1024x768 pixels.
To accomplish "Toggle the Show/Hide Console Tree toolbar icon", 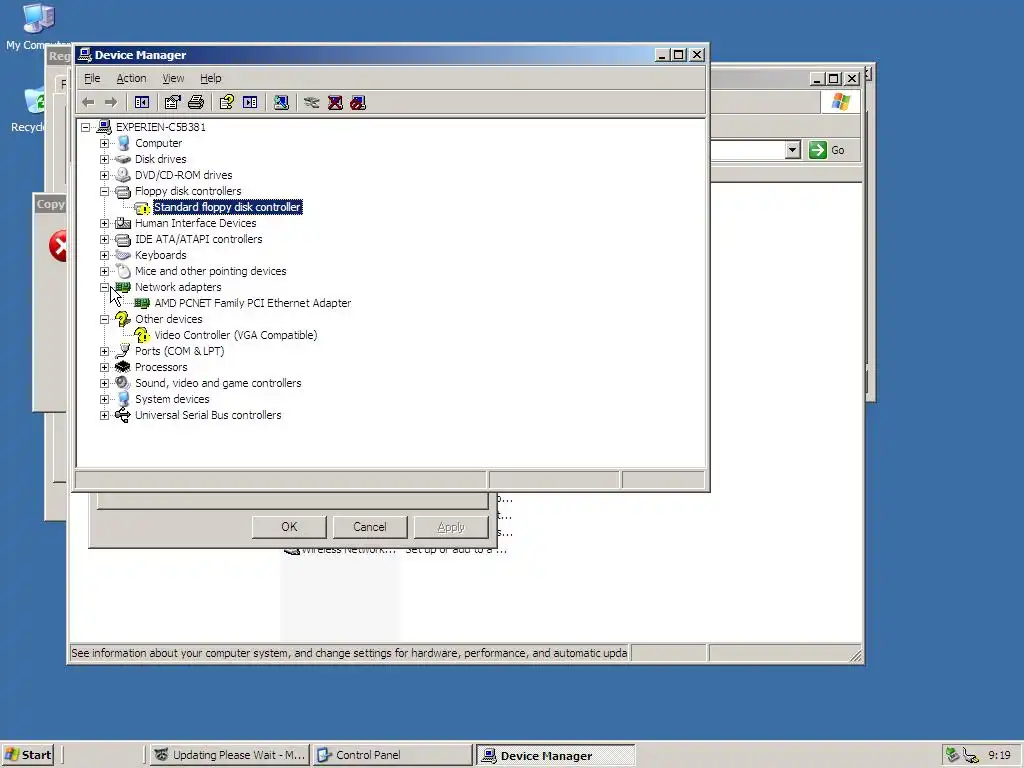I will tap(142, 103).
